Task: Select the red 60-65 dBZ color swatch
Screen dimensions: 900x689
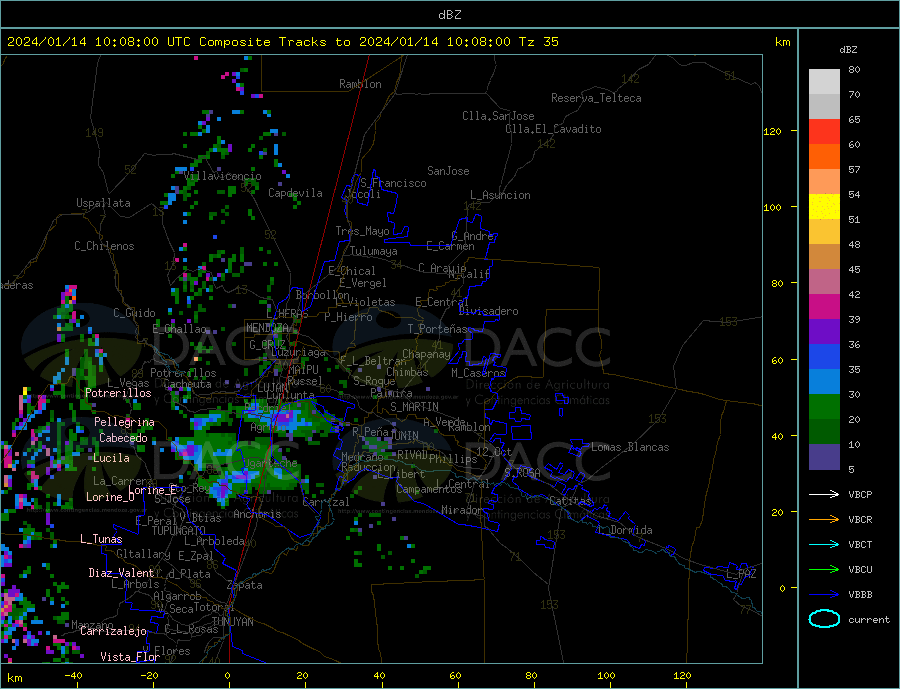Action: pos(824,131)
